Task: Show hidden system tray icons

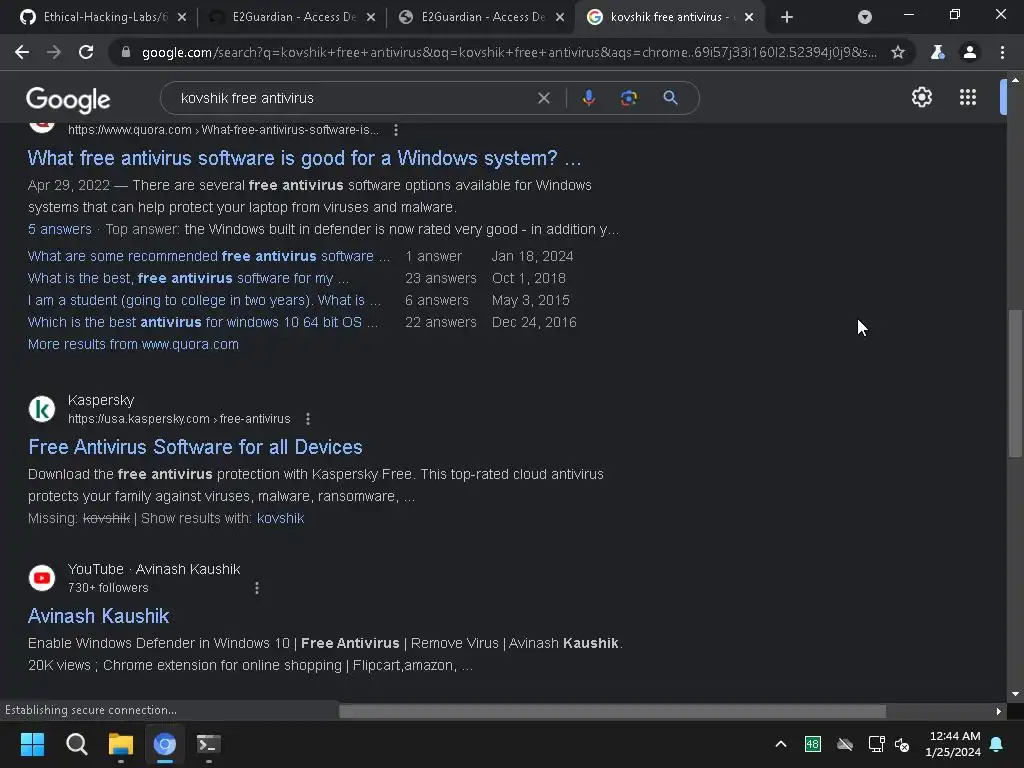Action: [x=780, y=744]
